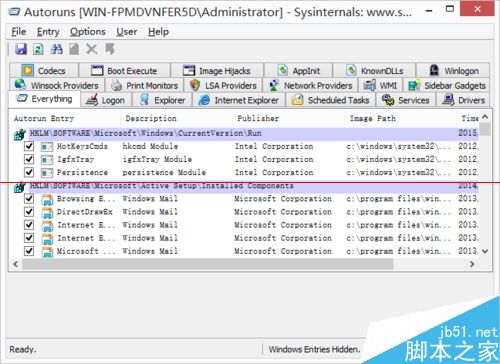
Task: Click the horizontal scrollbar right arrow
Action: point(472,264)
